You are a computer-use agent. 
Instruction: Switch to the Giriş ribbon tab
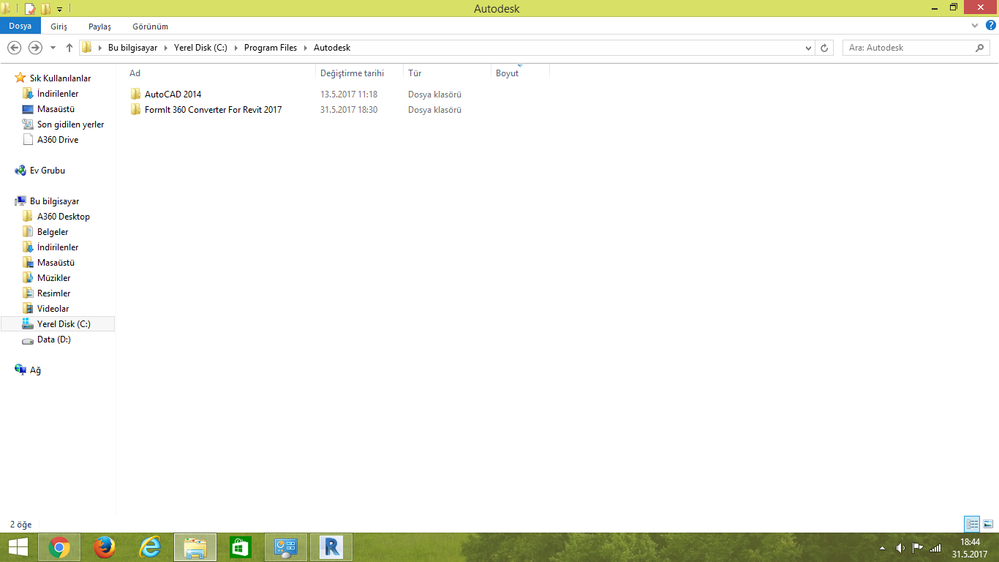tap(59, 26)
